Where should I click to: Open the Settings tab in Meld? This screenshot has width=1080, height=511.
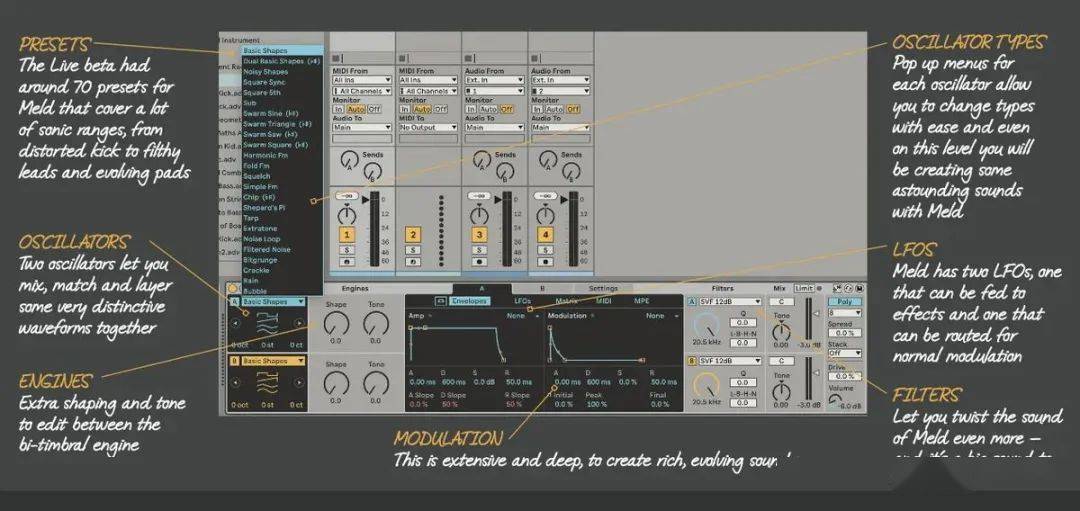604,289
